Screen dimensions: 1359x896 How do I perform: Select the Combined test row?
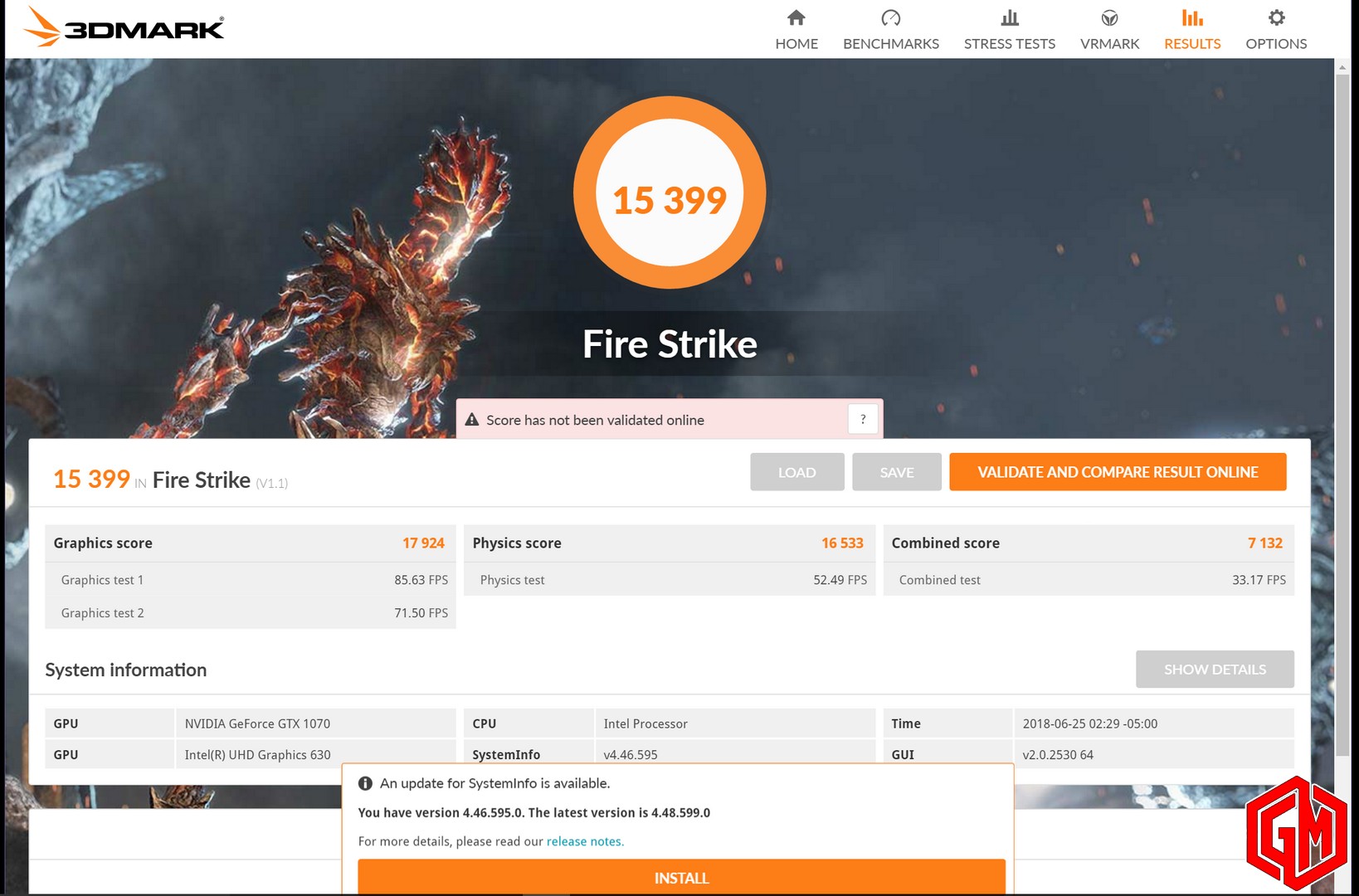1089,580
